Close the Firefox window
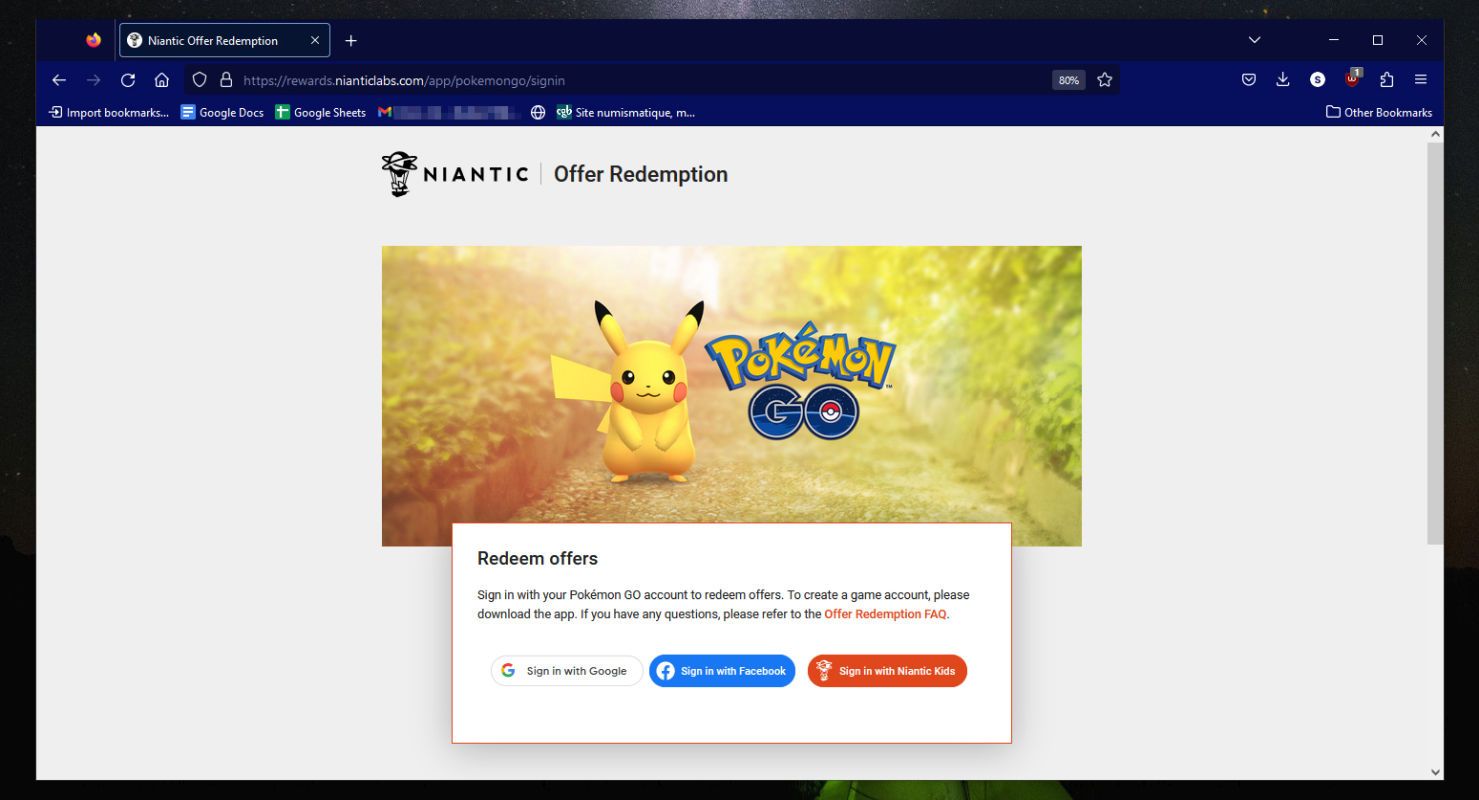This screenshot has height=800, width=1479. 1422,41
